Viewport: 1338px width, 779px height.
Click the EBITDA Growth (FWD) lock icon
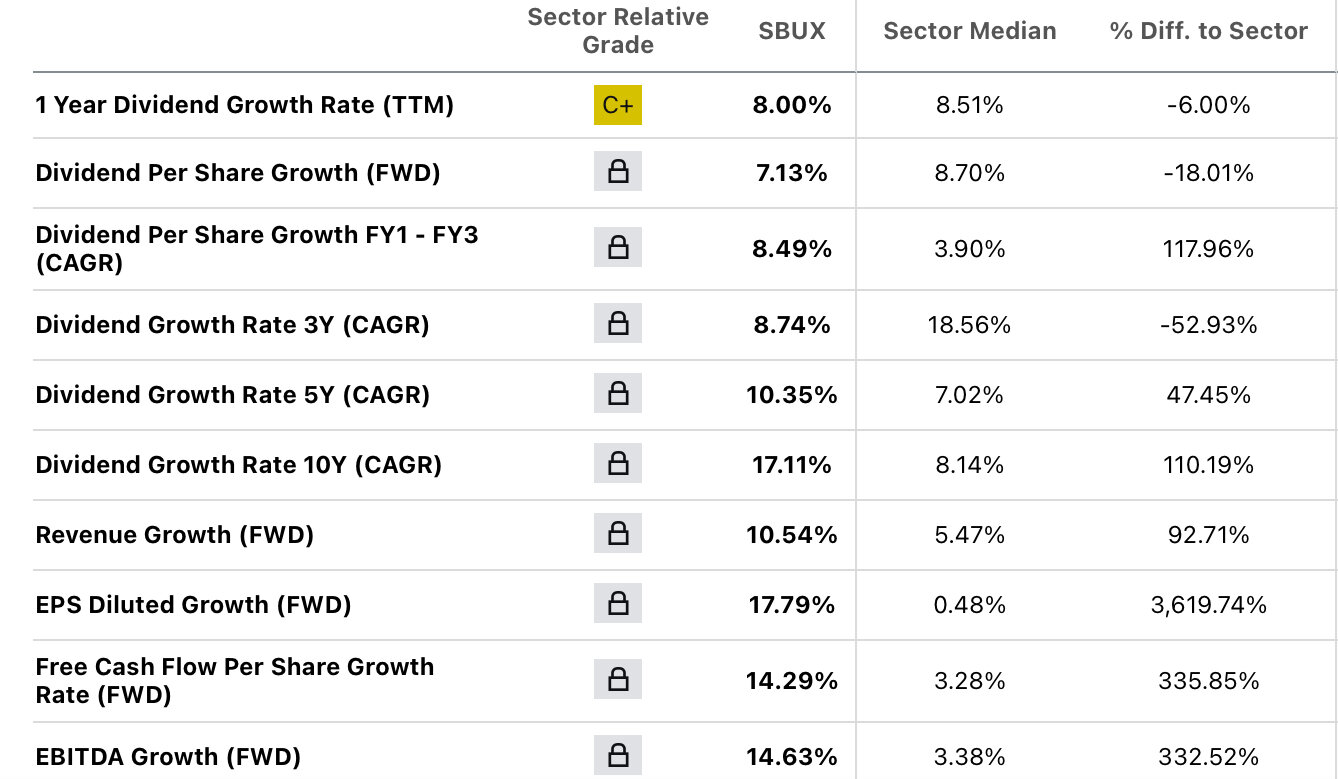(618, 756)
